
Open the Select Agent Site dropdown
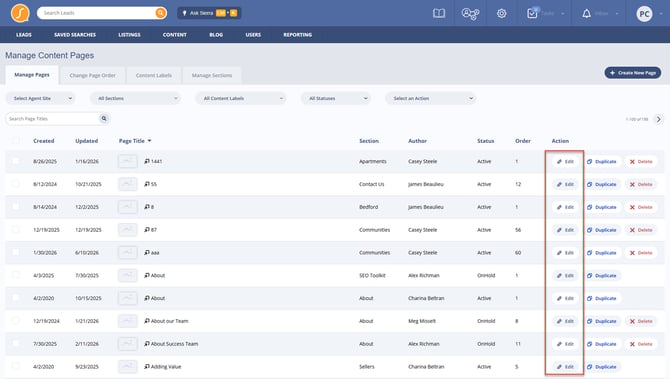pos(40,98)
